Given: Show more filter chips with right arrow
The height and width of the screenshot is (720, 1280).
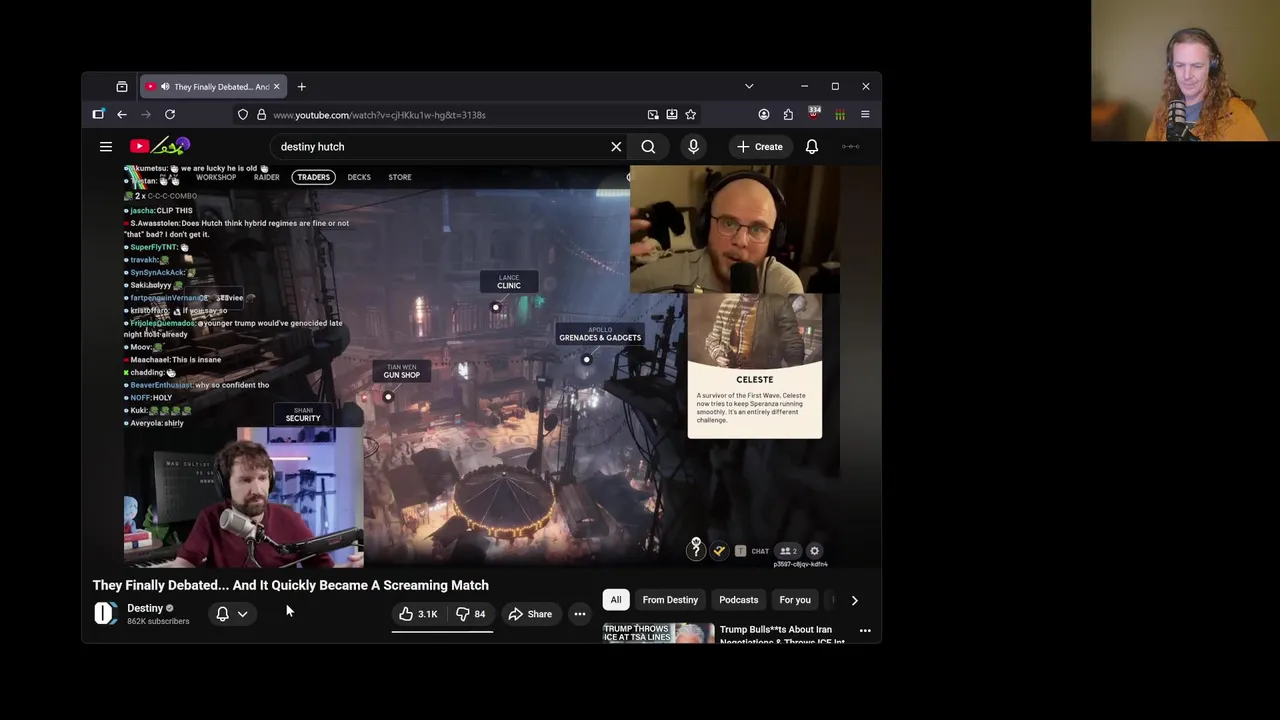Looking at the screenshot, I should click(854, 600).
